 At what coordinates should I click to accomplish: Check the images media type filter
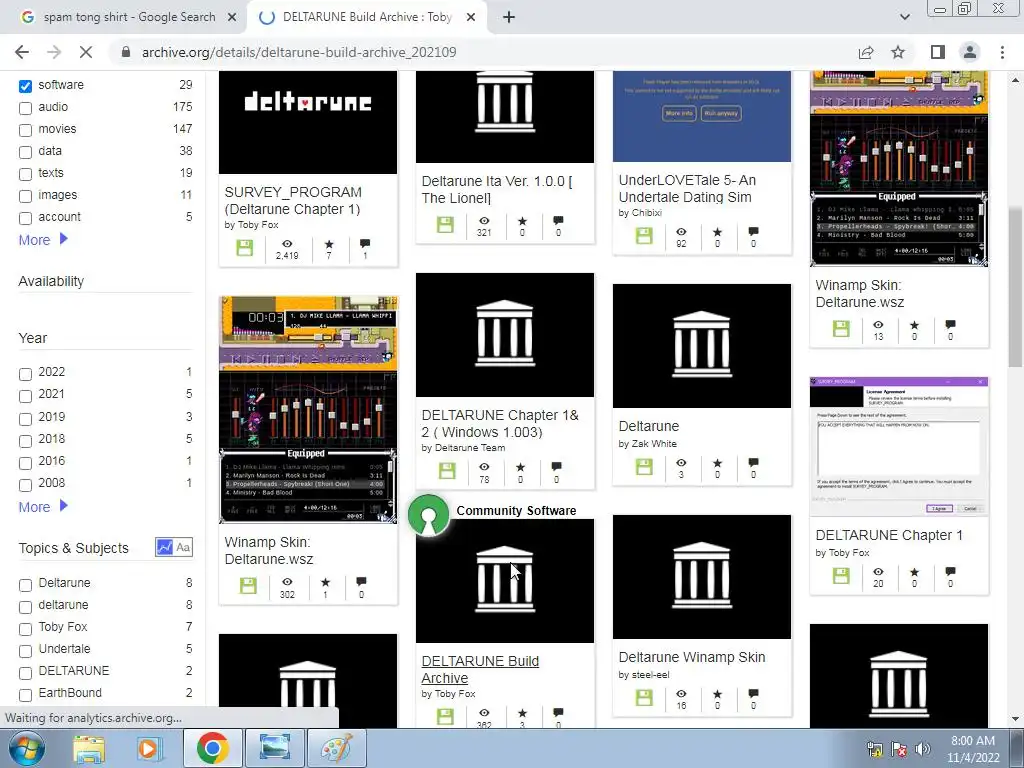25,196
